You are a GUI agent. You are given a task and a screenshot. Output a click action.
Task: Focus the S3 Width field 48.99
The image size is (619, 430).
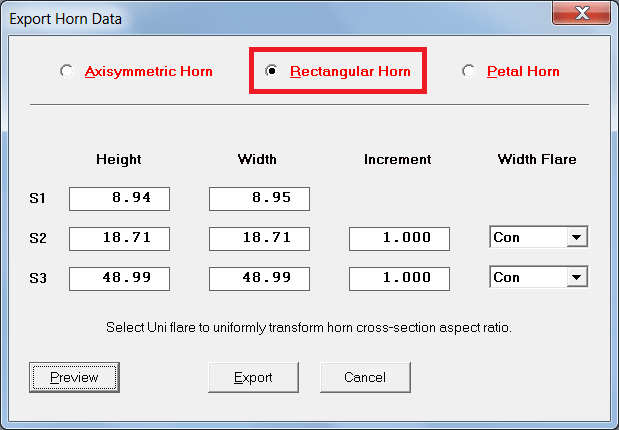pyautogui.click(x=259, y=278)
